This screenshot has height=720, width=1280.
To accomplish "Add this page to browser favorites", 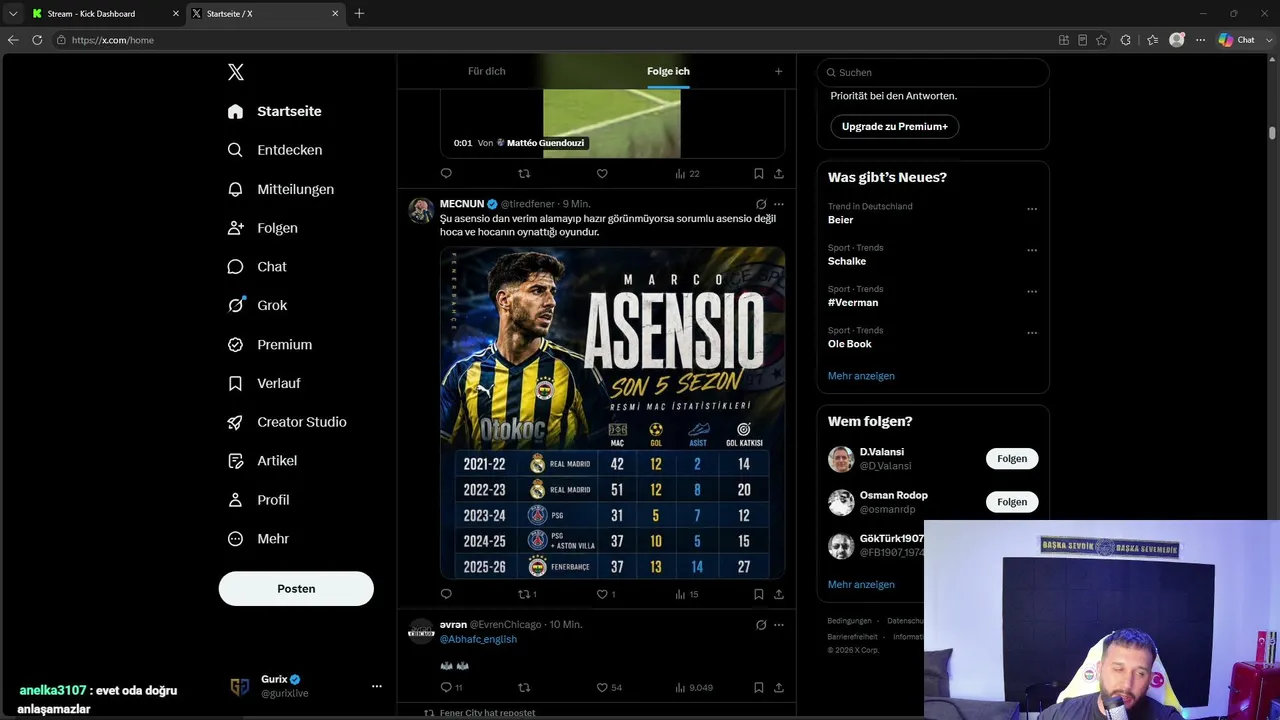I will point(1102,40).
